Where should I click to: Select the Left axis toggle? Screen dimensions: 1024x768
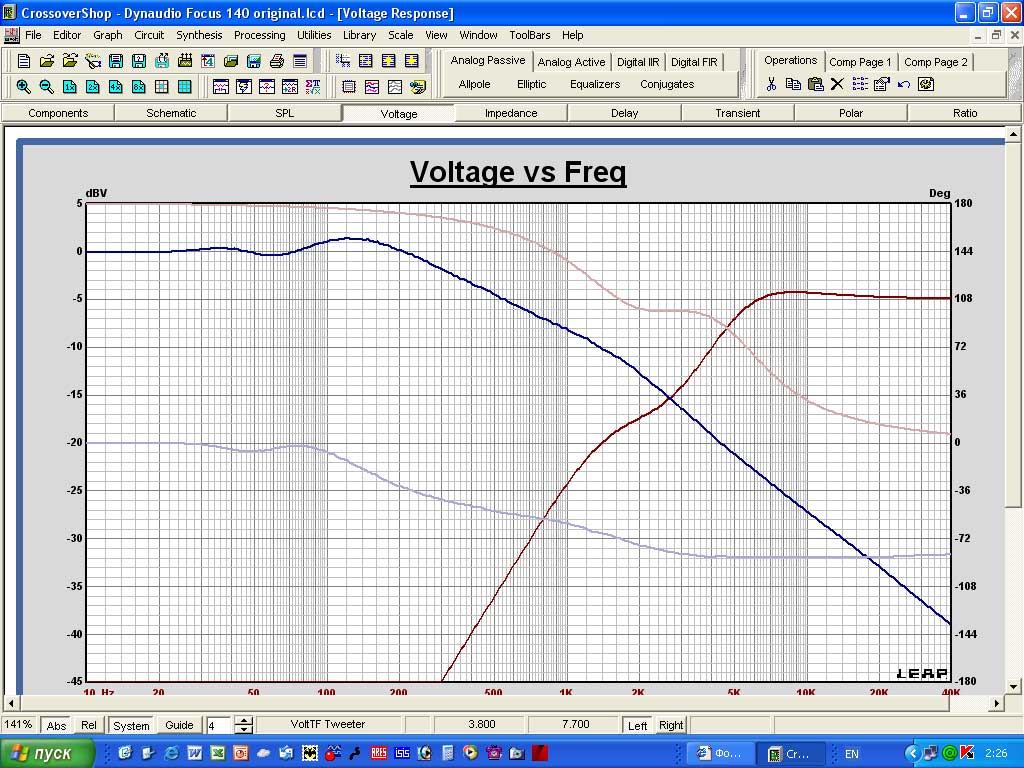(x=637, y=726)
